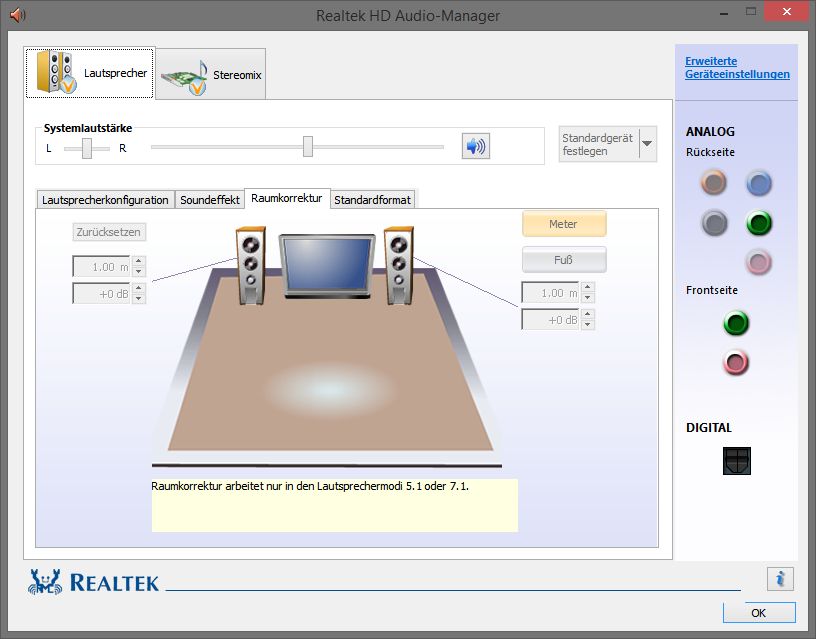Click the right speaker distance field 1.00 m
The image size is (816, 639).
point(551,292)
